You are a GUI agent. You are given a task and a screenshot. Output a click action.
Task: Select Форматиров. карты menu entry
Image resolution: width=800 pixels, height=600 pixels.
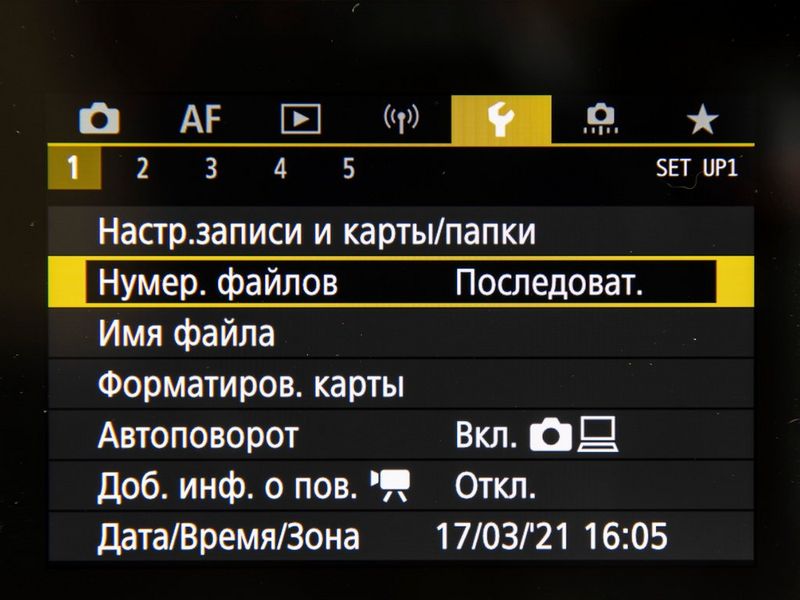pyautogui.click(x=401, y=384)
